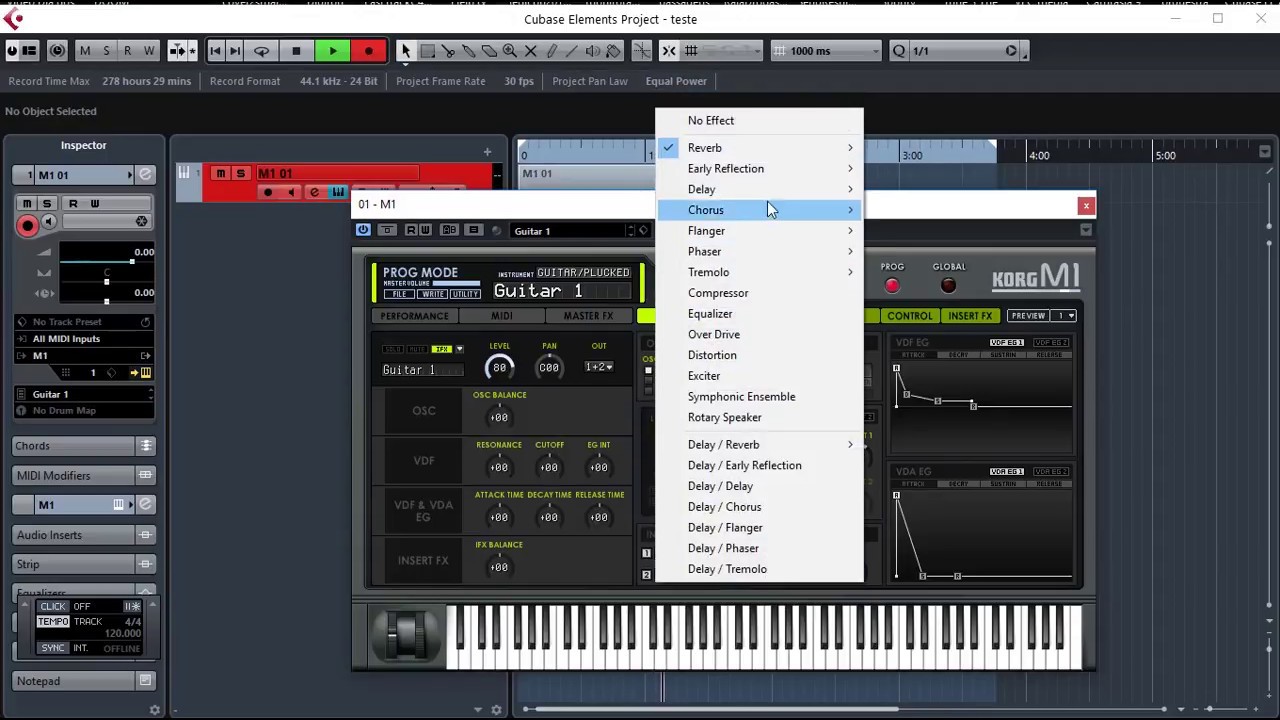Stop playback with the Stop button
The width and height of the screenshot is (1280, 720).
(x=296, y=51)
